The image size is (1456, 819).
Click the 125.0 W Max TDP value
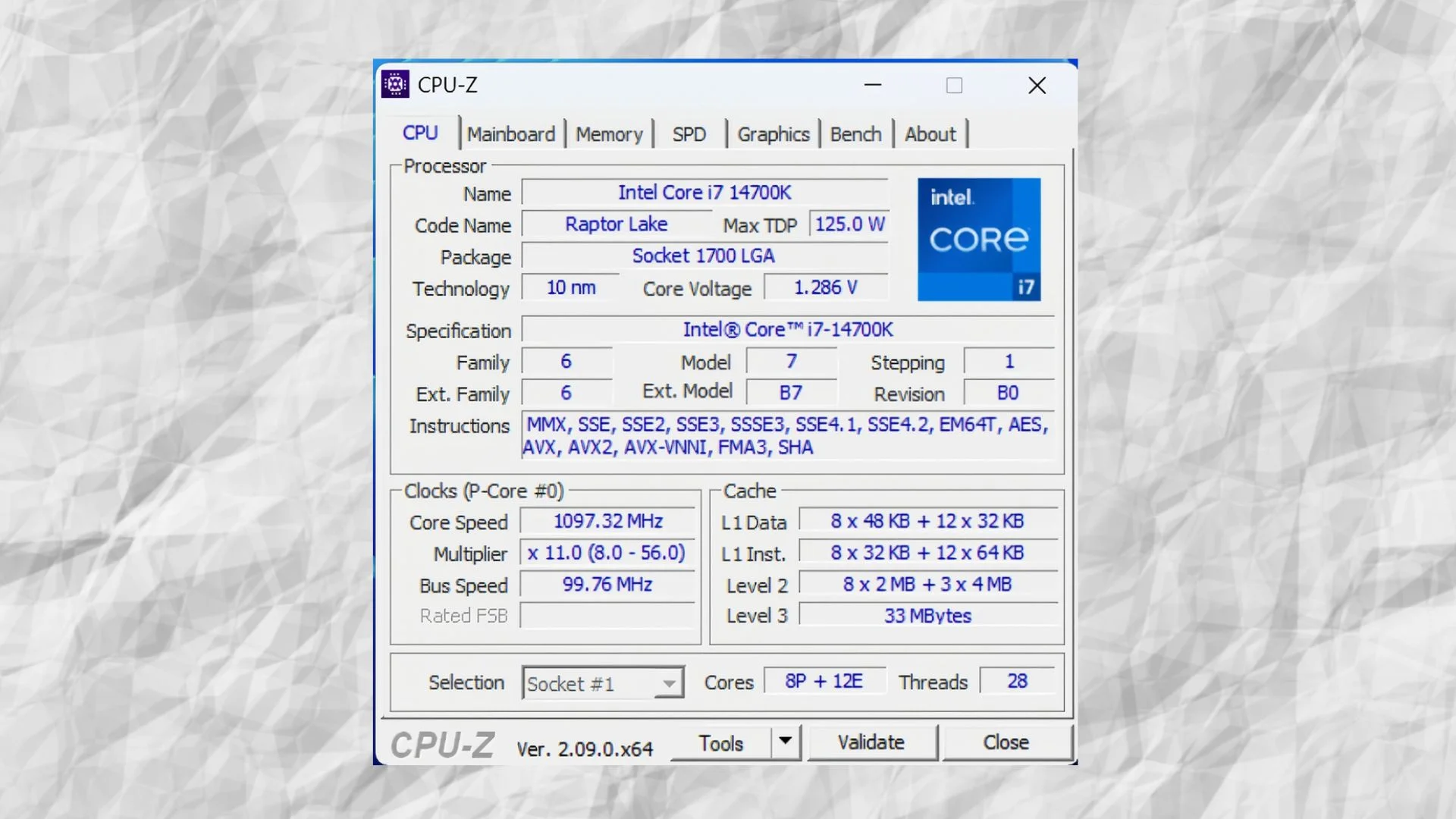click(849, 224)
